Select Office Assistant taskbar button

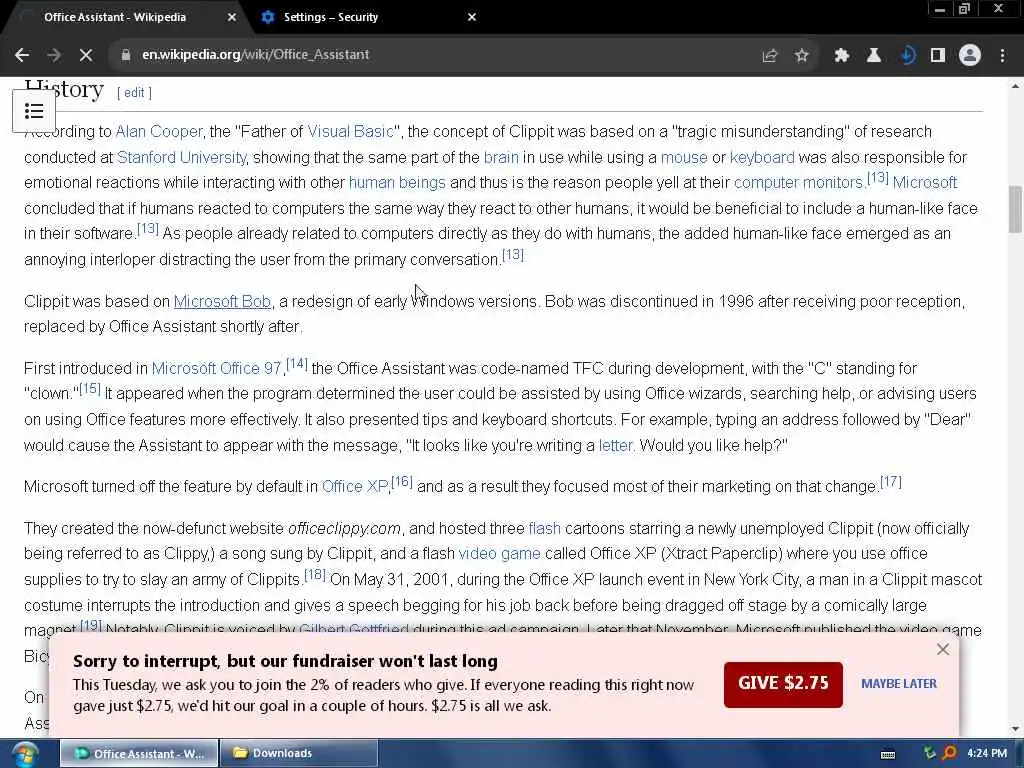click(139, 753)
